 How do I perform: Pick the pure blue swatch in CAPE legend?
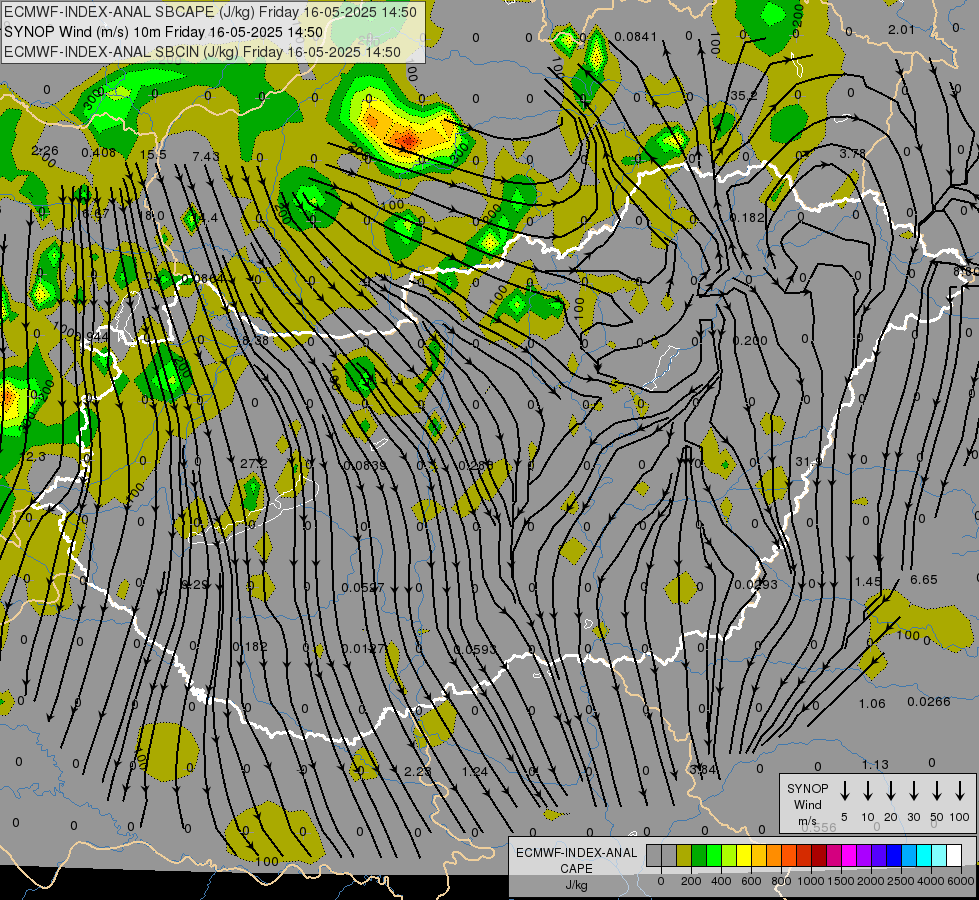coord(893,856)
